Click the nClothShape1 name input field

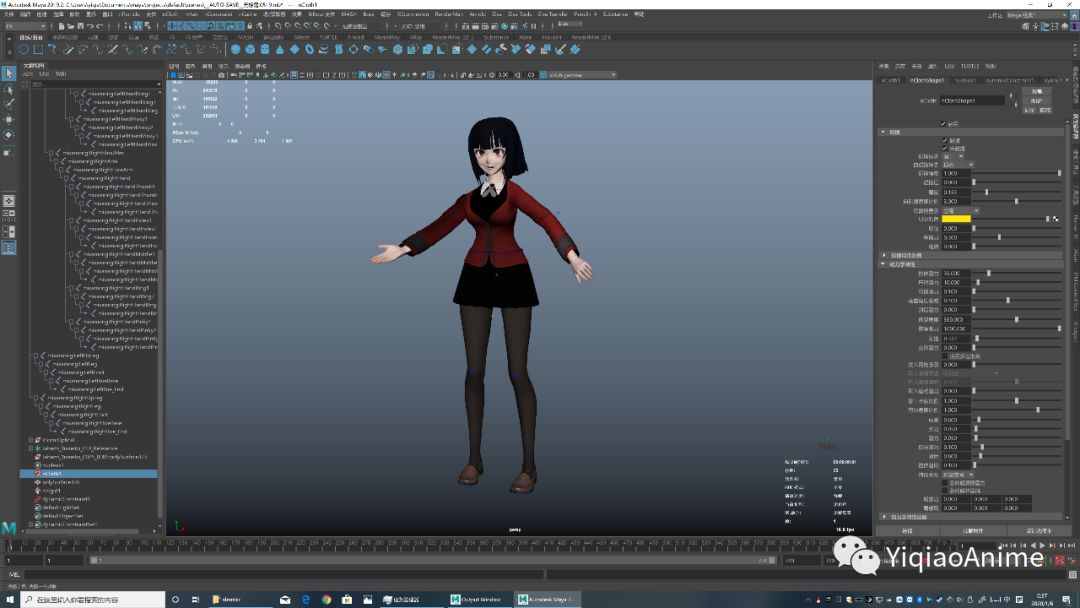tap(973, 101)
